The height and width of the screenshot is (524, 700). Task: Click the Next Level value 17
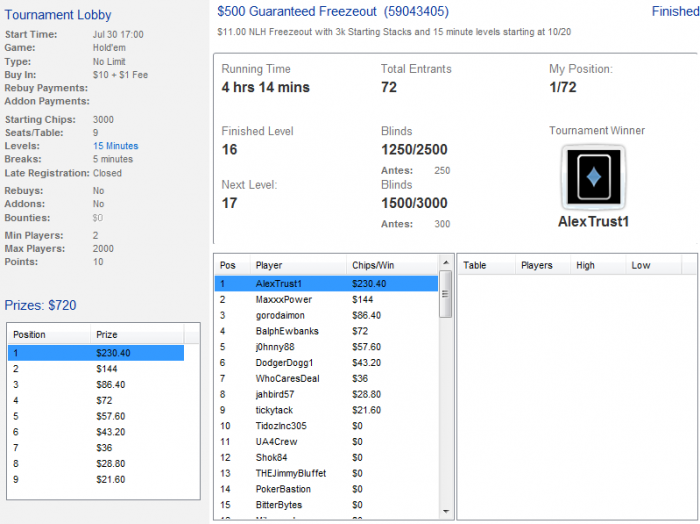coord(229,203)
